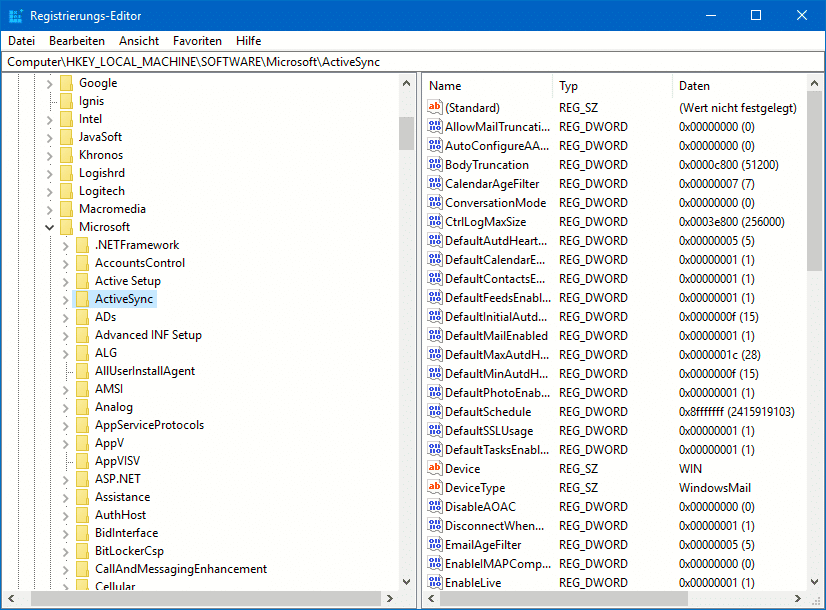
Task: Select the CtrlLogMaxSize binary icon
Action: [x=435, y=221]
